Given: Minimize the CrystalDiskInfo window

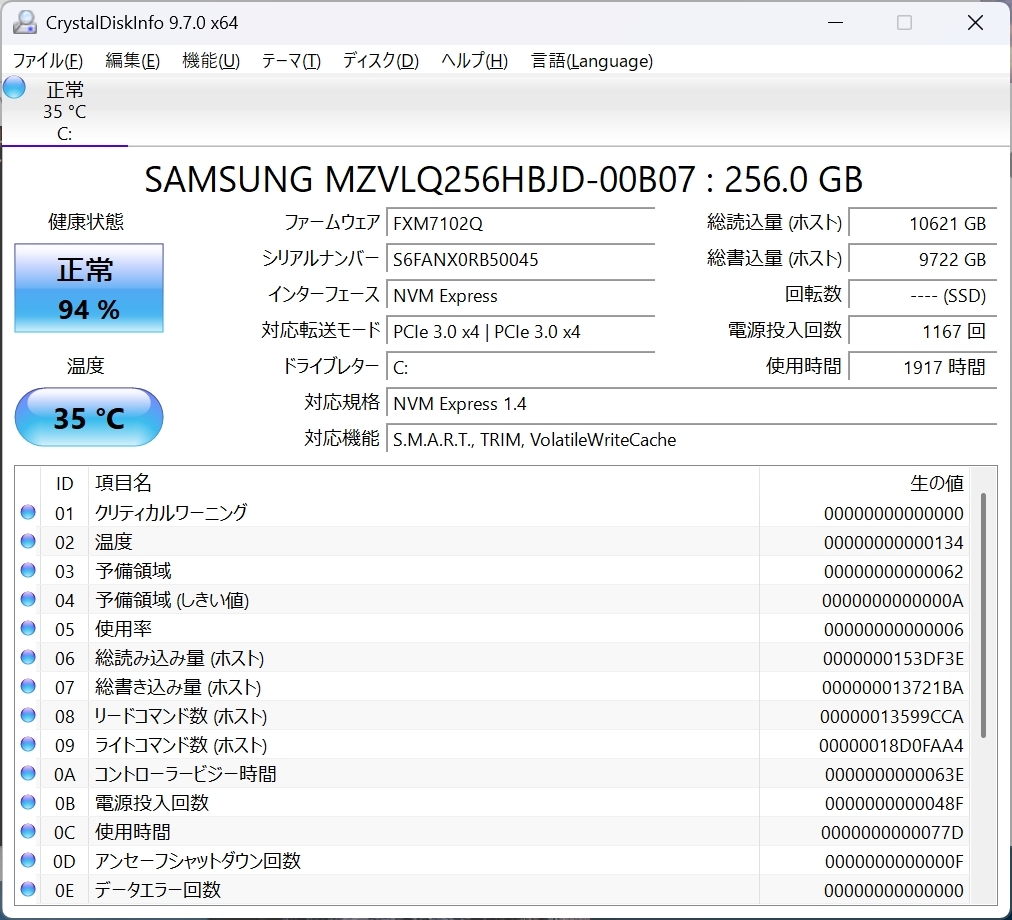Looking at the screenshot, I should [835, 23].
